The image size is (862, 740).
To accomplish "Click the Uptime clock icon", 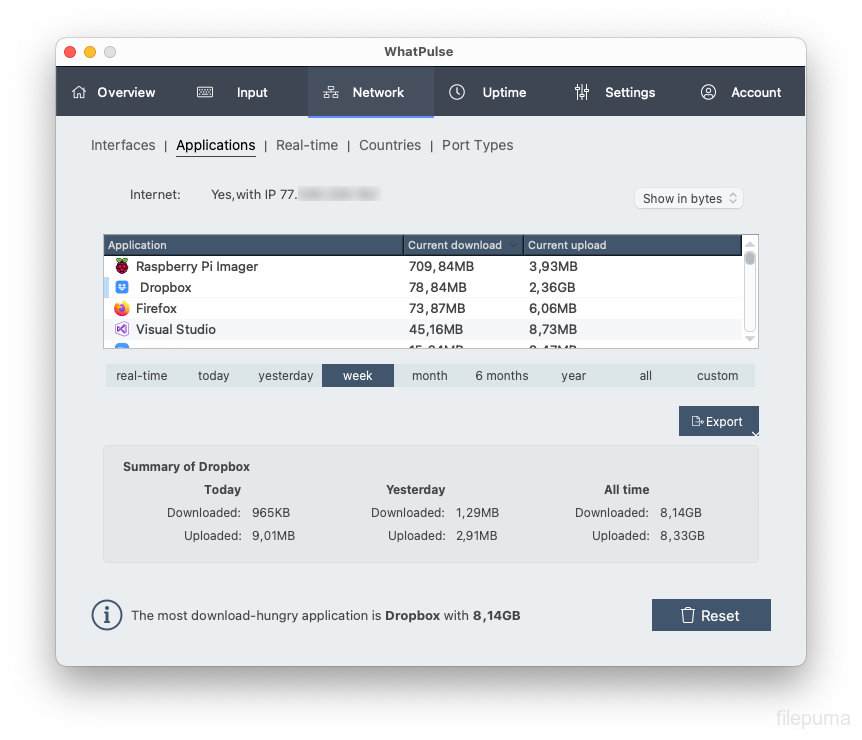I will pos(457,92).
